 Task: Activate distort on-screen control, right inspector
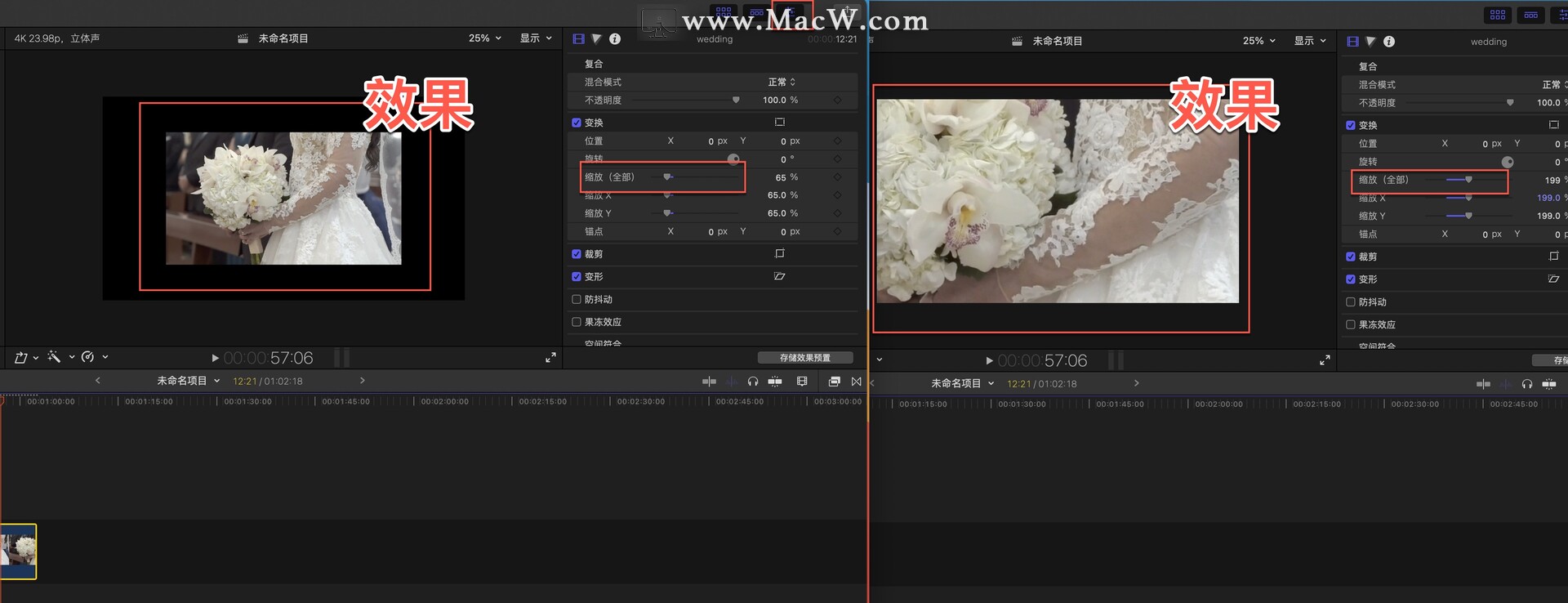(x=1554, y=279)
